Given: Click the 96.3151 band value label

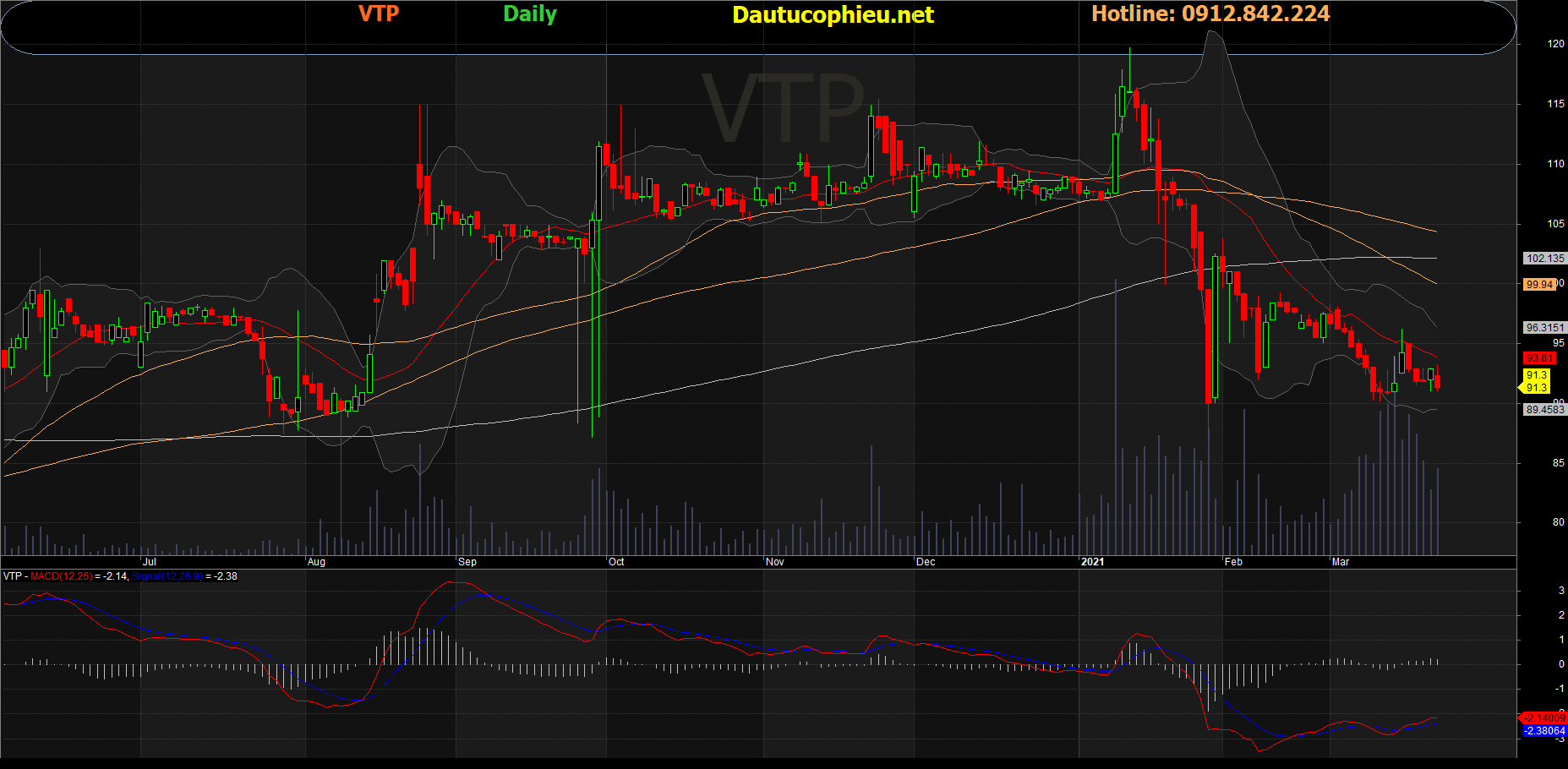Looking at the screenshot, I should click(x=1544, y=328).
